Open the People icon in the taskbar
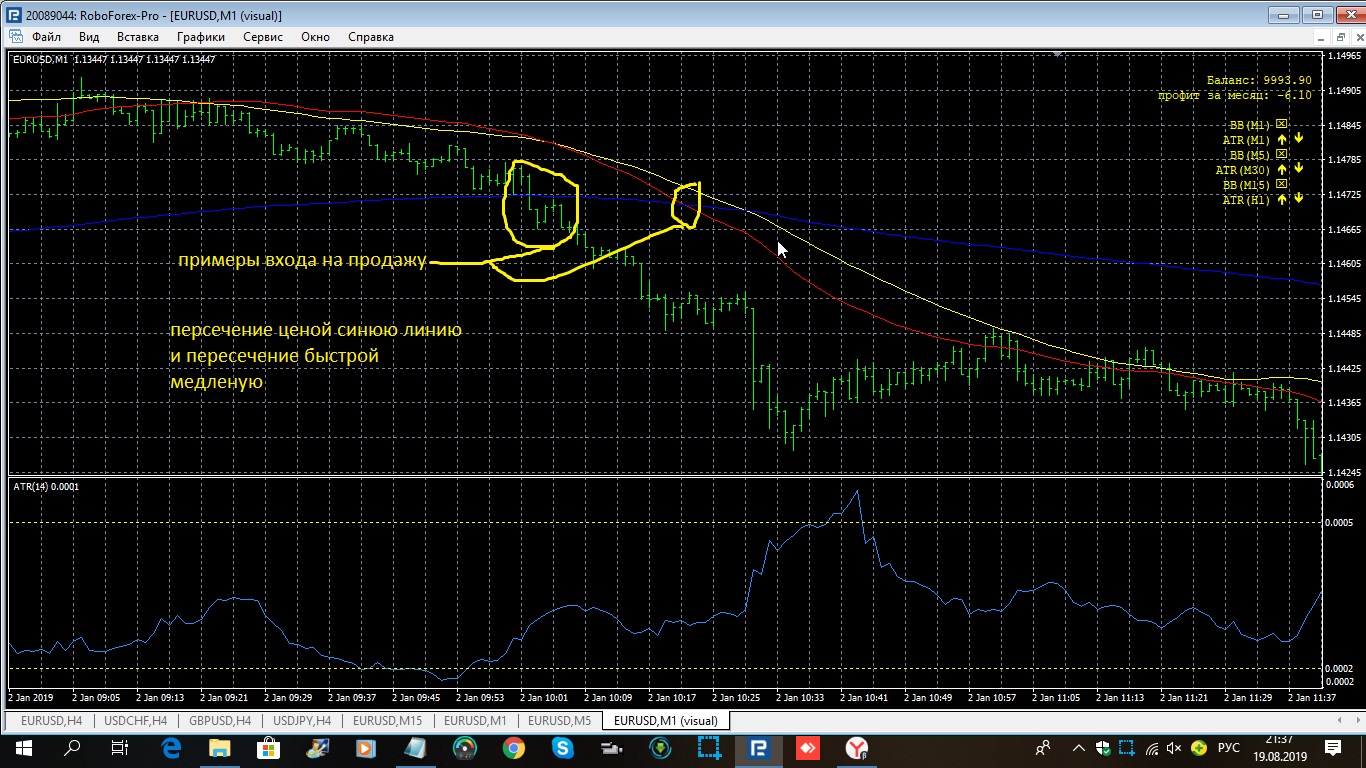 (1043, 748)
